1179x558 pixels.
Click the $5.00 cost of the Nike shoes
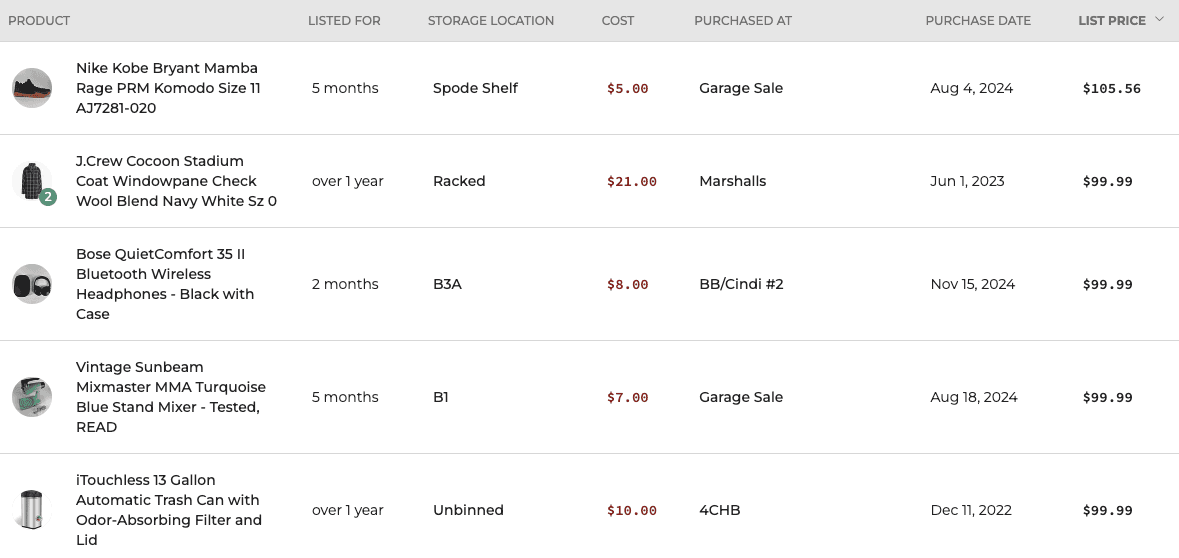click(x=628, y=89)
